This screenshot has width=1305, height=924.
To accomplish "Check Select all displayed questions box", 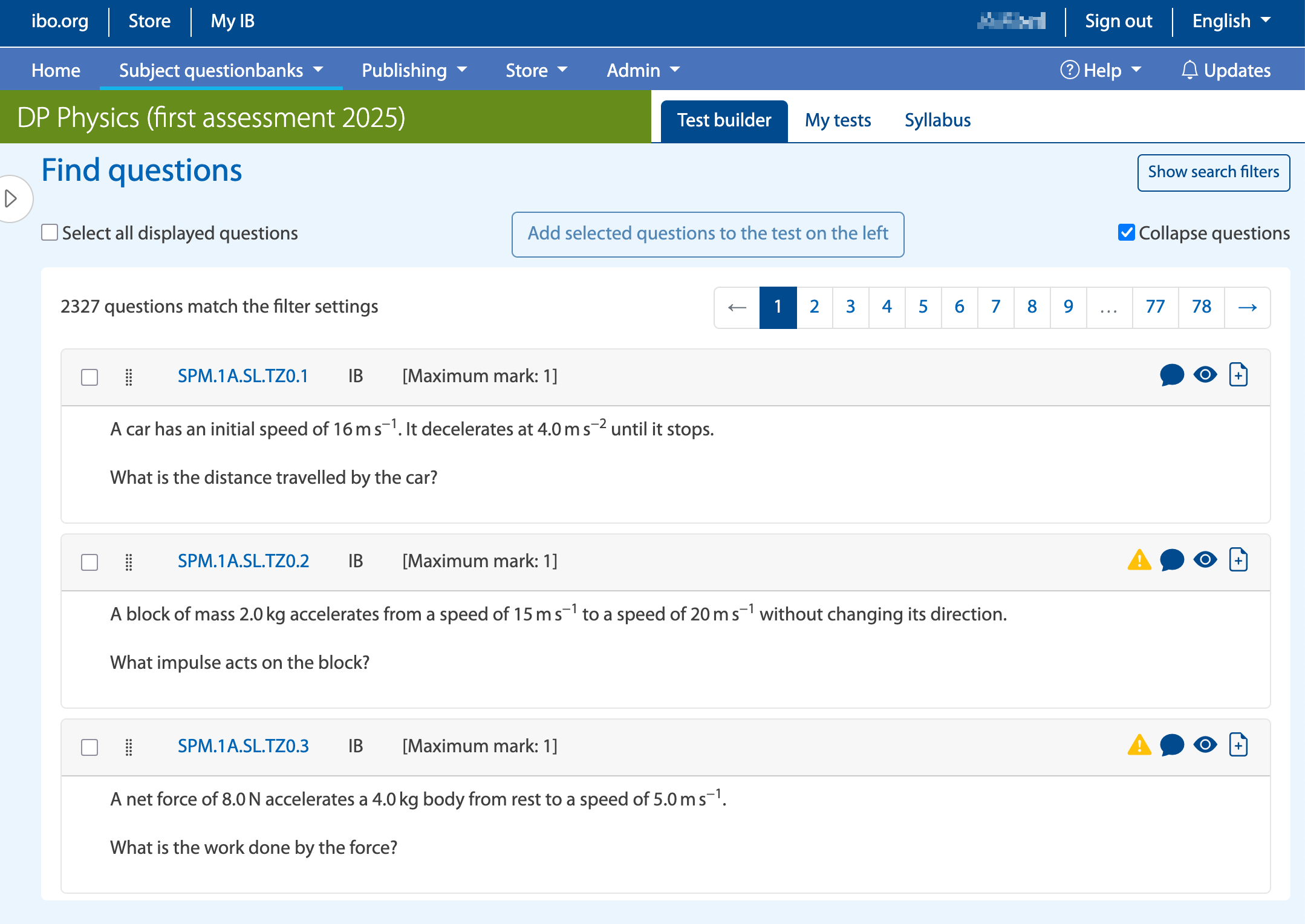I will click(50, 233).
